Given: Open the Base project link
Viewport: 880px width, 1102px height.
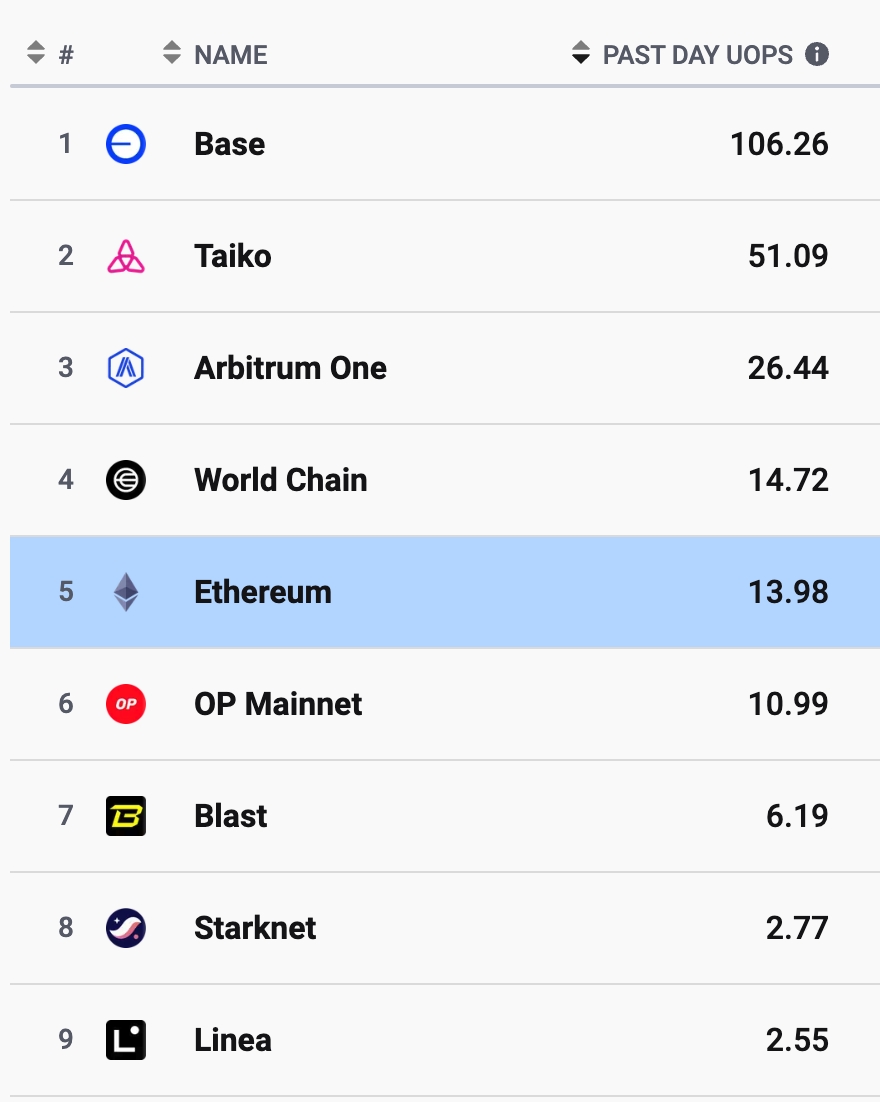Looking at the screenshot, I should 230,144.
